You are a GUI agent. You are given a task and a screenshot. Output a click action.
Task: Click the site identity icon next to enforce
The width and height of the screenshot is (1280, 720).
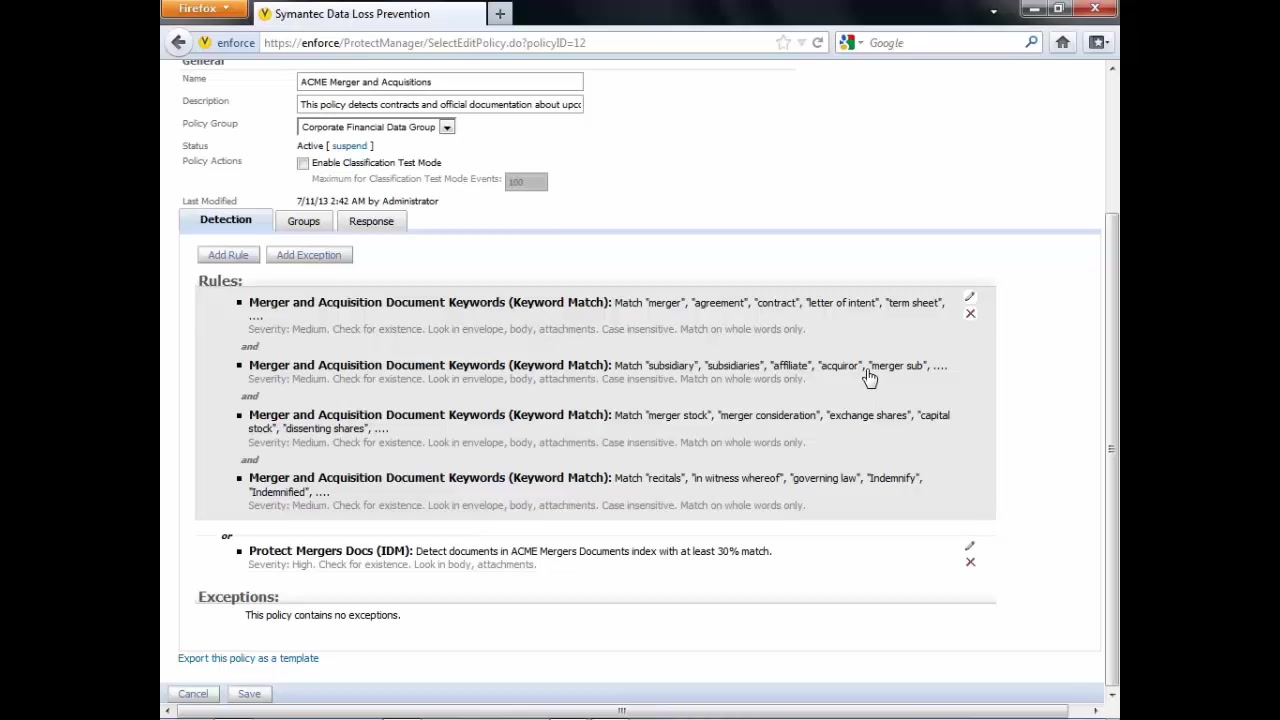[x=205, y=43]
